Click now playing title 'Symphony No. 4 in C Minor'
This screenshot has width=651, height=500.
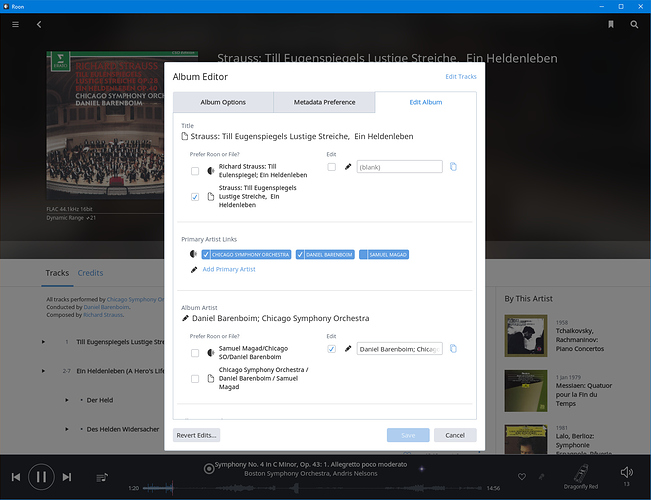(311, 464)
